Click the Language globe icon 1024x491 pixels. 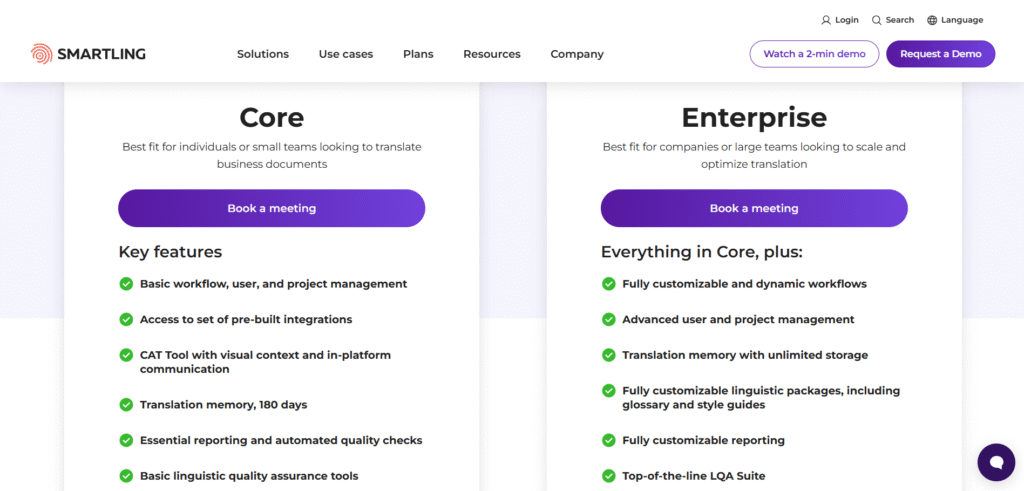coord(932,20)
